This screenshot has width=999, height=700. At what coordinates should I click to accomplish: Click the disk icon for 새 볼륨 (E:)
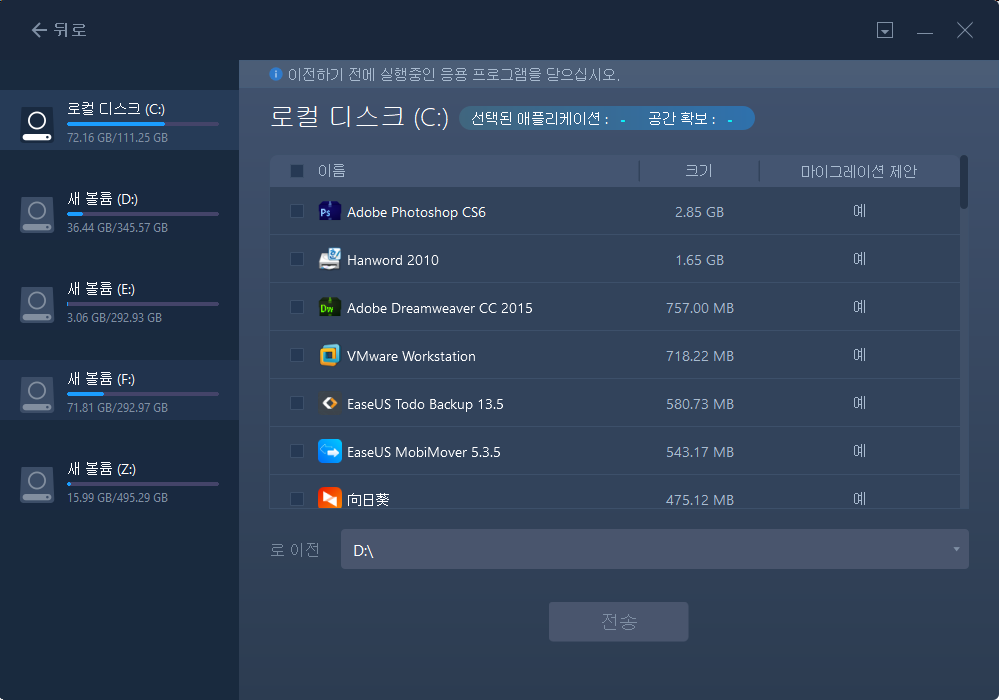click(37, 304)
